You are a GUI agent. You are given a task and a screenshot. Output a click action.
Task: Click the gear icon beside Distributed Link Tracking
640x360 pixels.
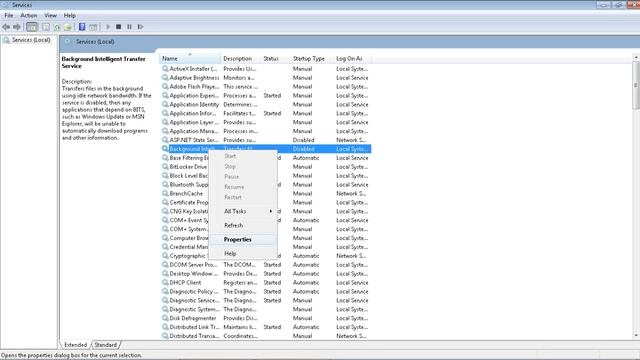click(165, 327)
